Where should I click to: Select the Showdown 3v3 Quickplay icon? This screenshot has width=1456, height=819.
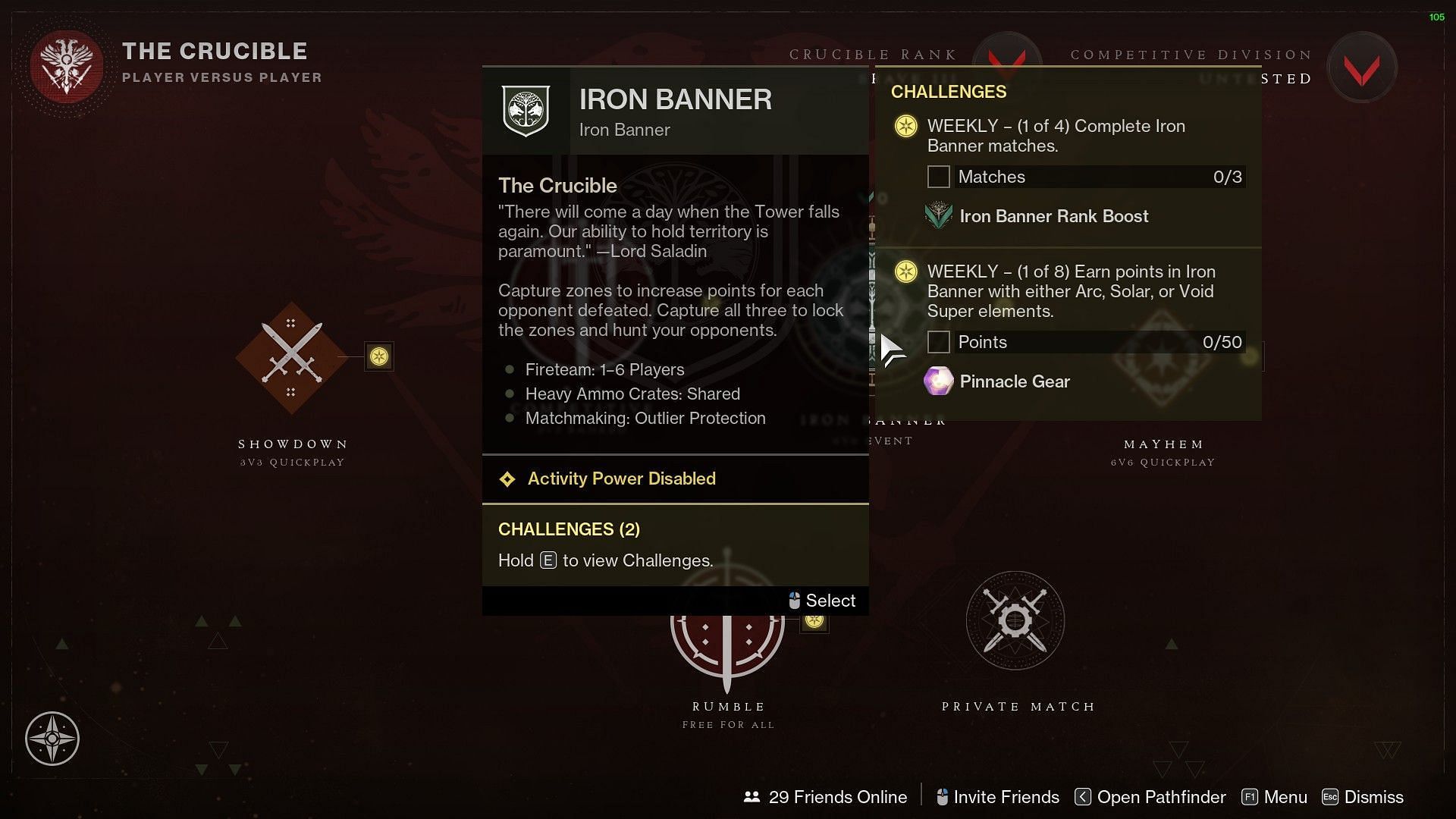[x=291, y=357]
